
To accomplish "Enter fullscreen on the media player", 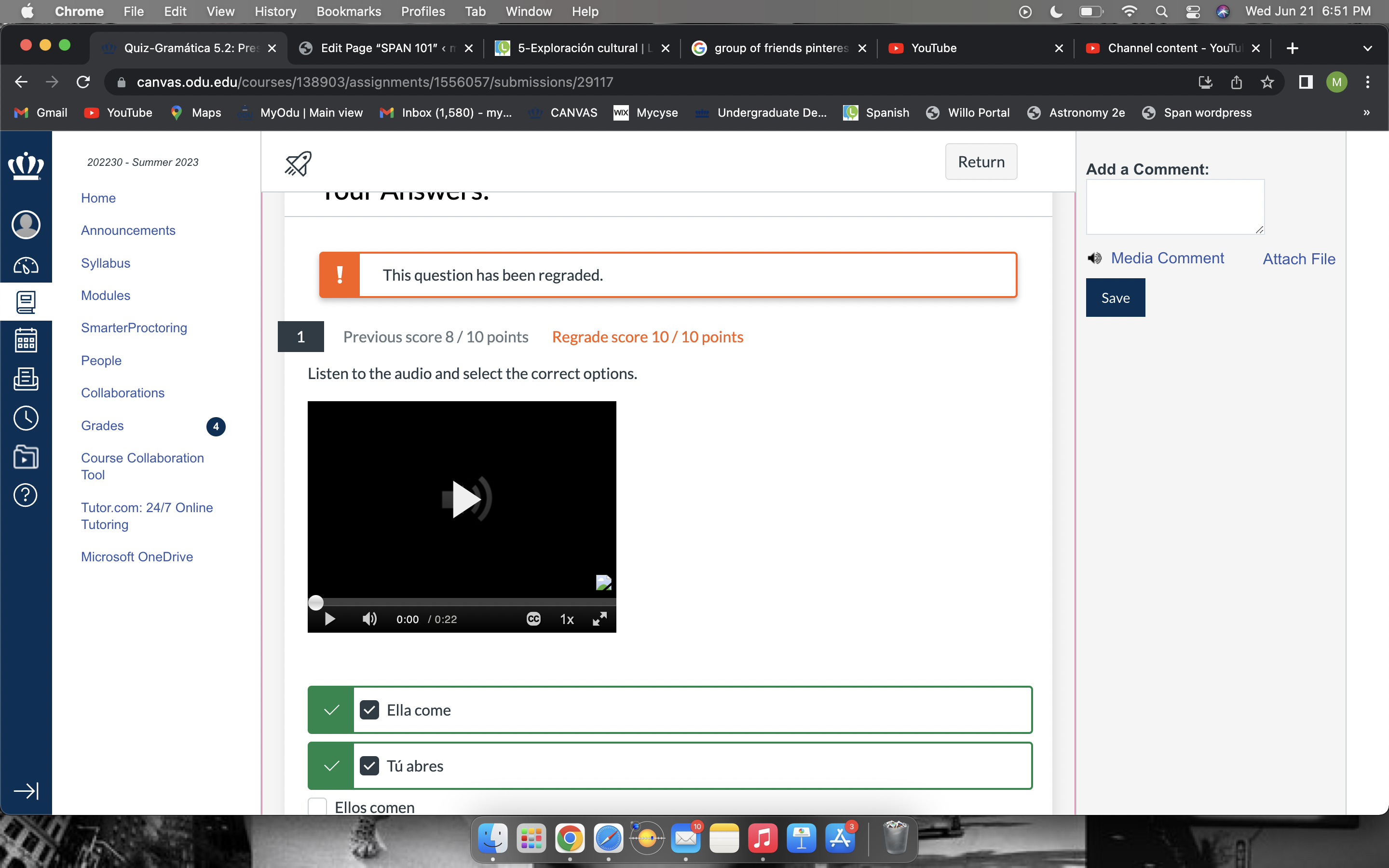I will tap(600, 619).
